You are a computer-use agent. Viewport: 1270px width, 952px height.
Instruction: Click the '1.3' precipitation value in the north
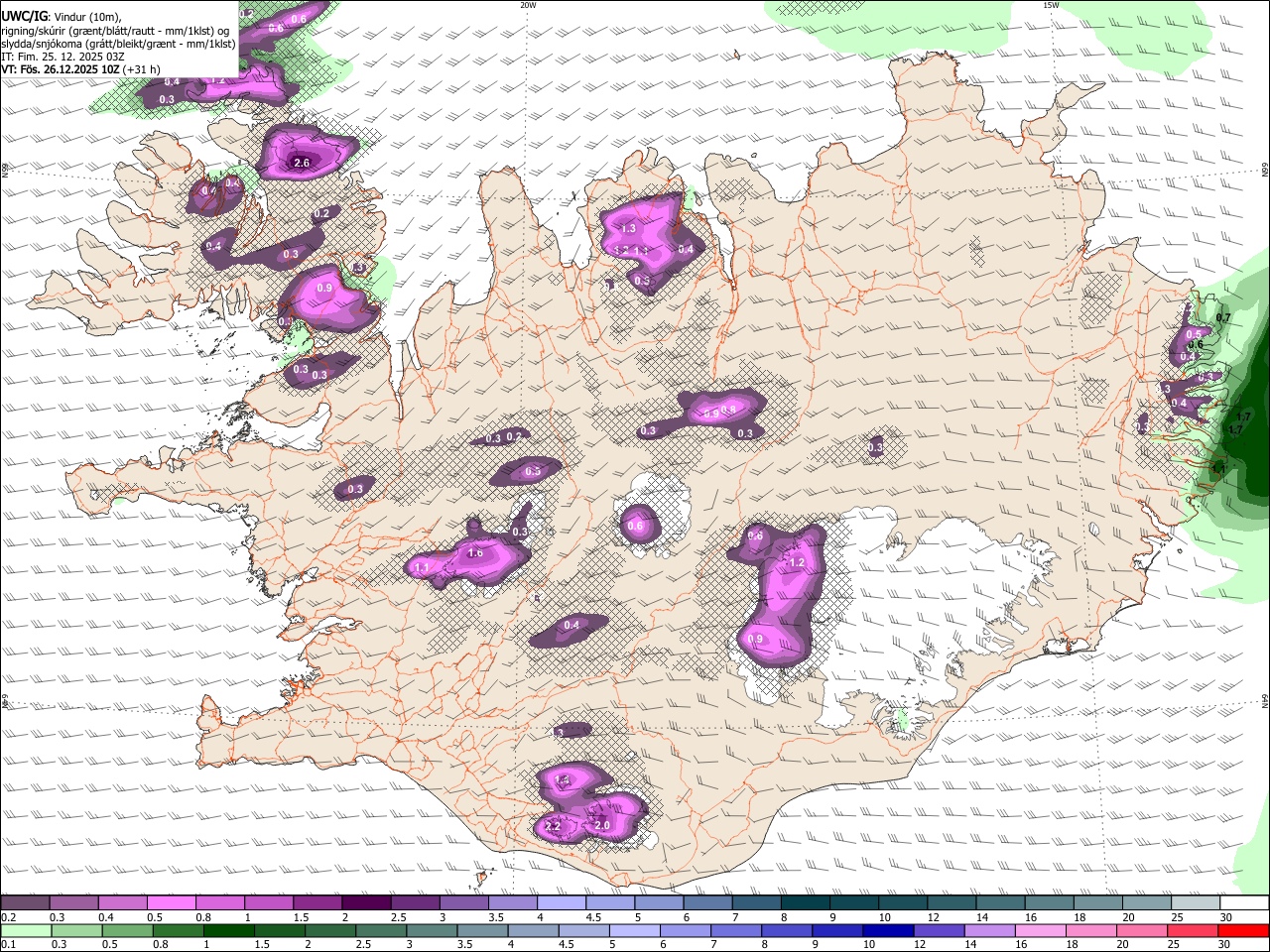click(x=628, y=229)
